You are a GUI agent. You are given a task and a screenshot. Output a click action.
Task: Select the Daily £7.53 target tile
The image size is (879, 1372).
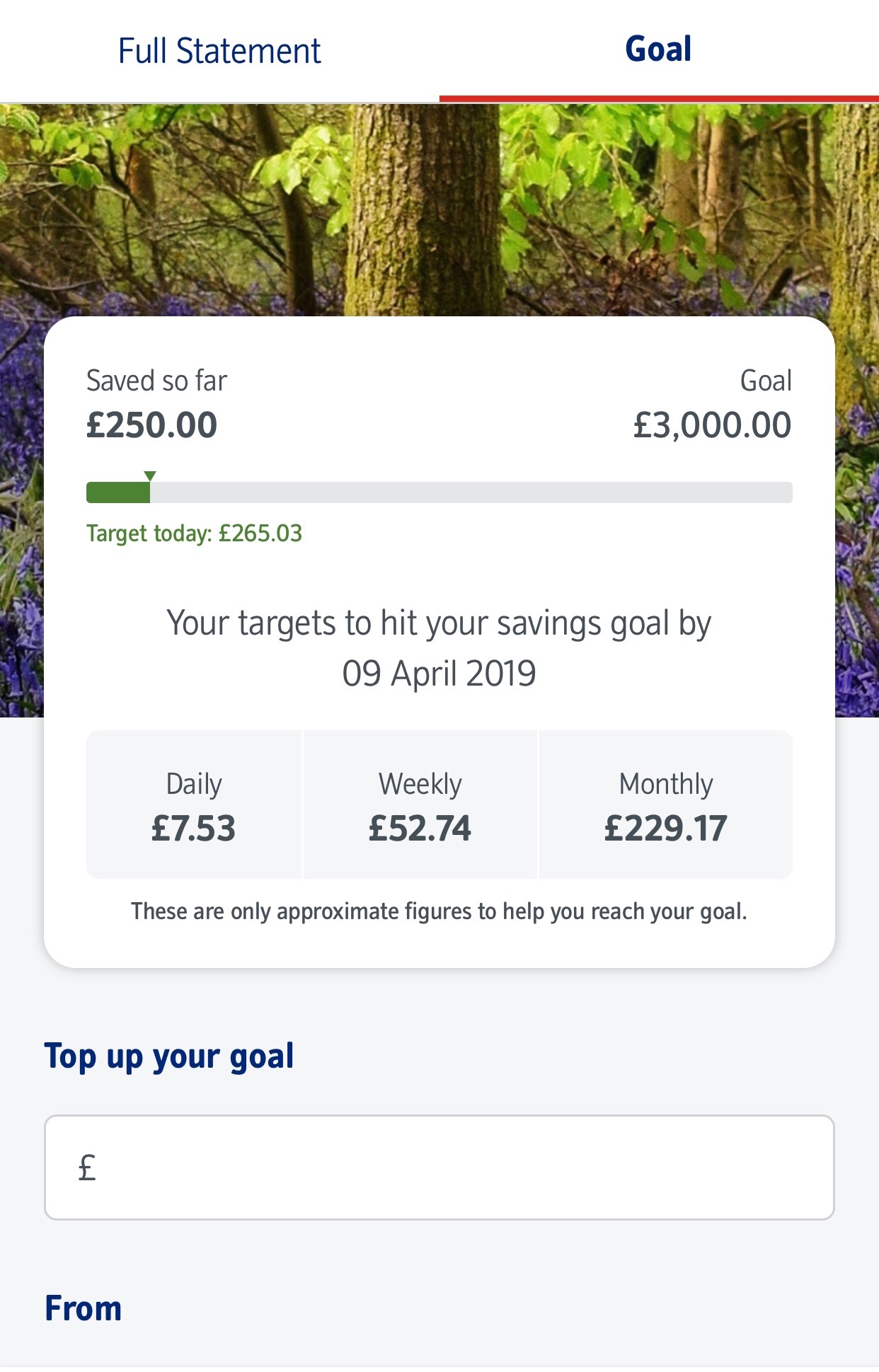pyautogui.click(x=194, y=805)
